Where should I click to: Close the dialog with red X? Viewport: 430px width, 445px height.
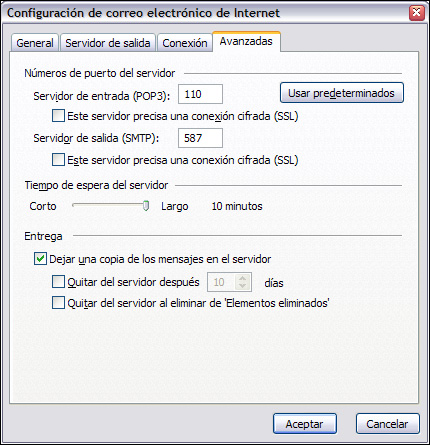tap(416, 13)
